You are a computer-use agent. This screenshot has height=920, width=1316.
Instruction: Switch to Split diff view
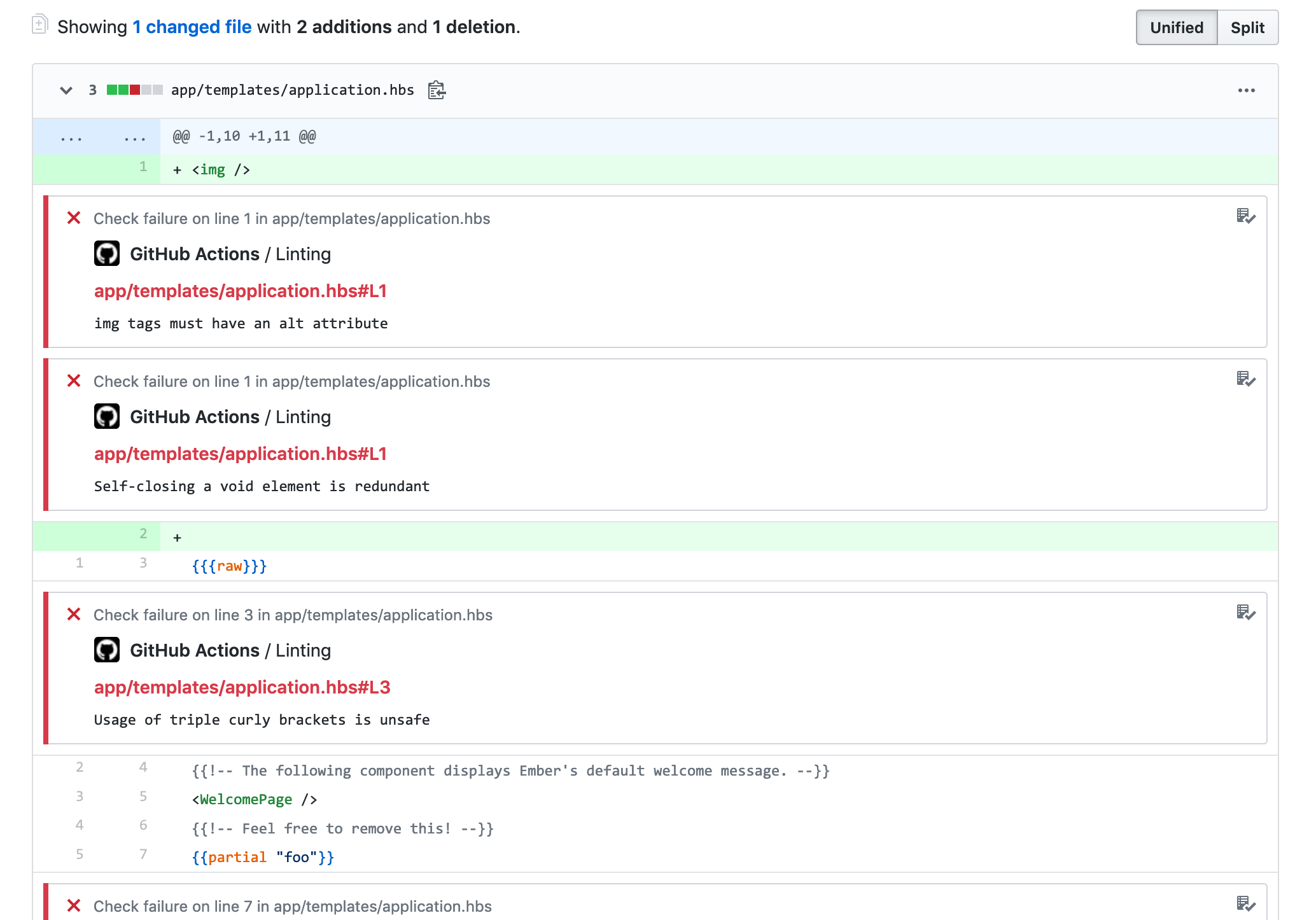coord(1247,27)
